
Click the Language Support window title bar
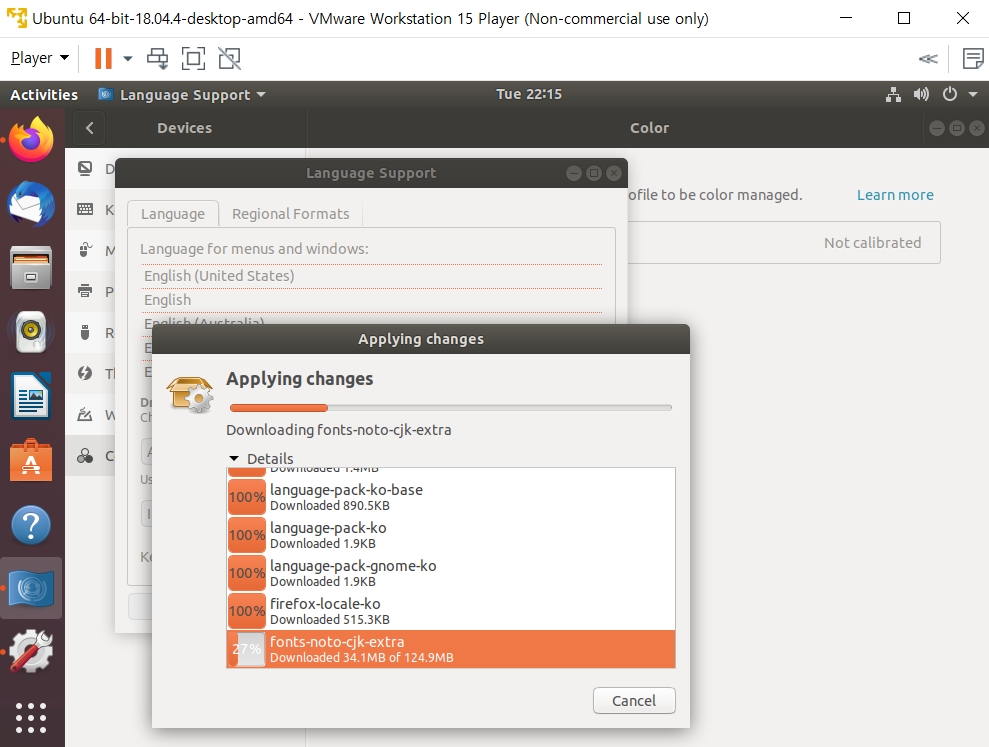point(371,173)
